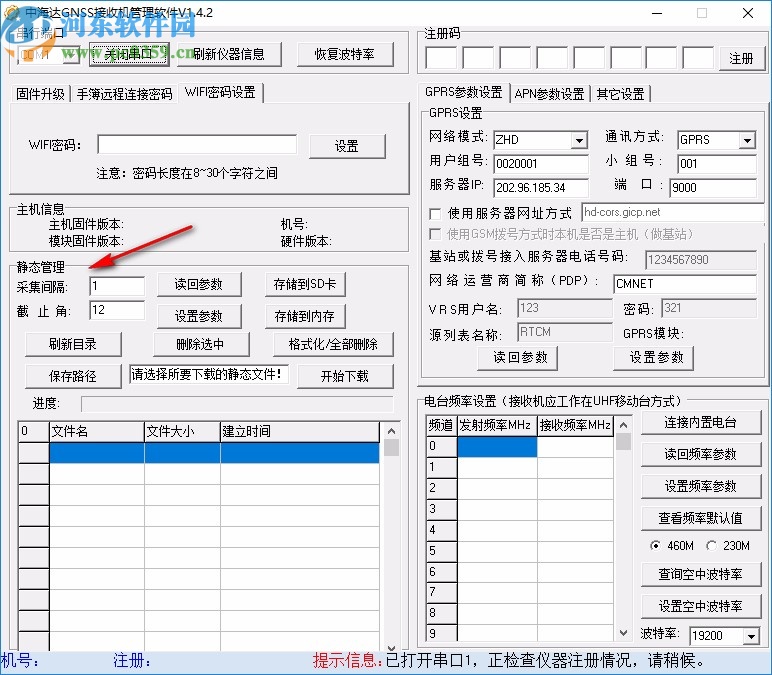Switch to 手簿远程连接密码 tab
This screenshot has width=772, height=675.
click(125, 94)
